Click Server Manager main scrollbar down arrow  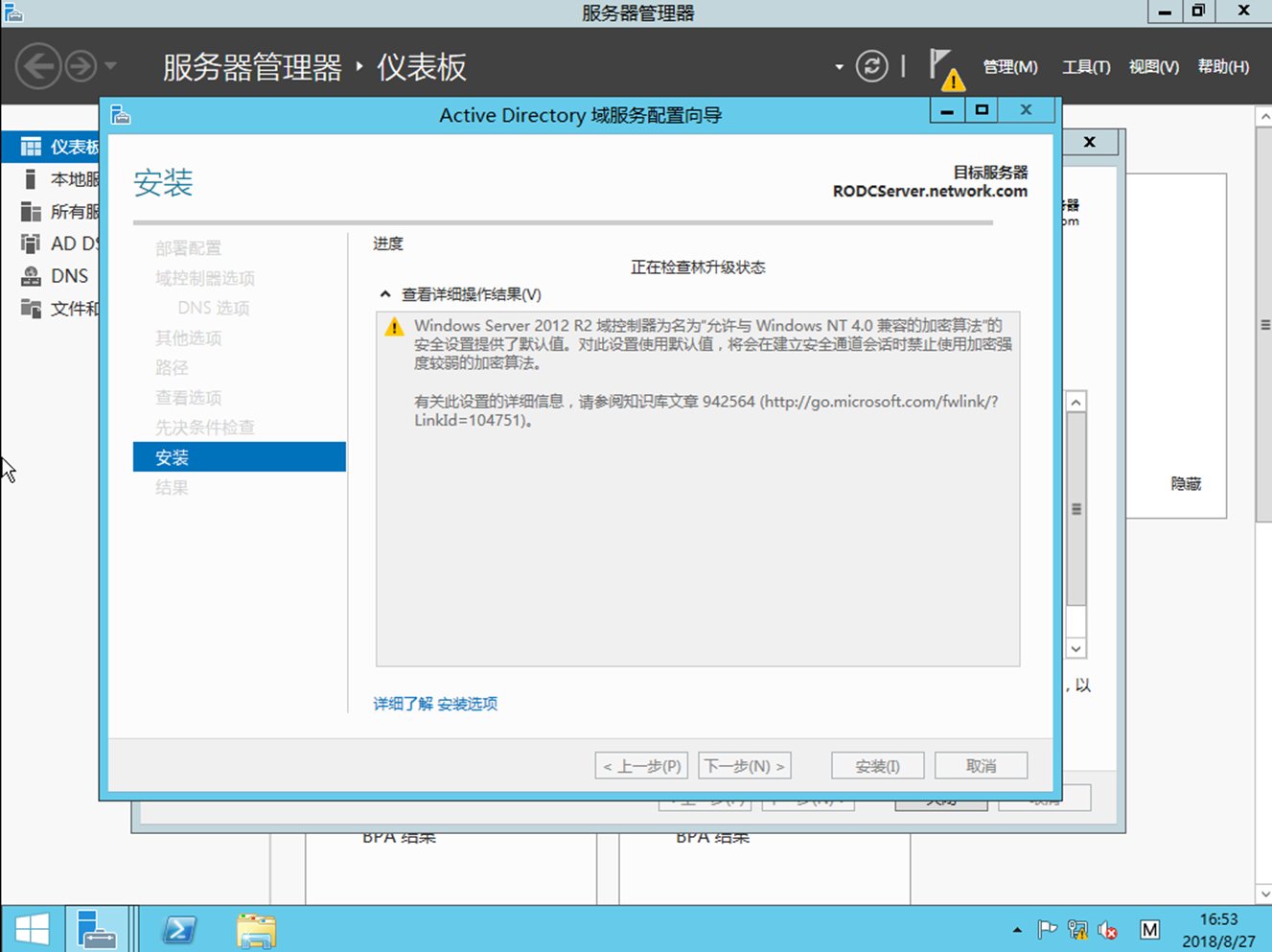[1264, 894]
